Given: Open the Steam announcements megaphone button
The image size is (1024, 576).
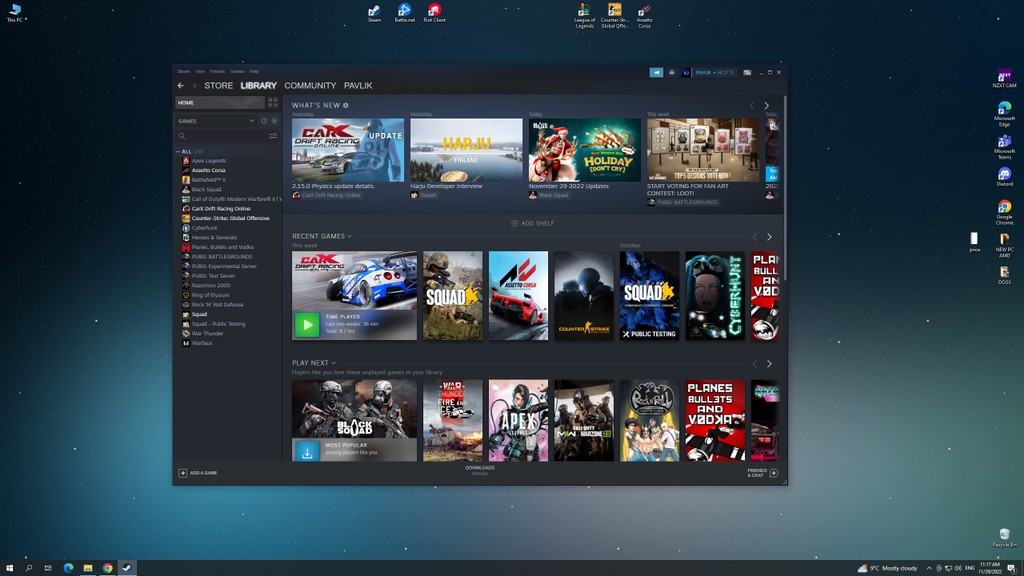Looking at the screenshot, I should [656, 72].
